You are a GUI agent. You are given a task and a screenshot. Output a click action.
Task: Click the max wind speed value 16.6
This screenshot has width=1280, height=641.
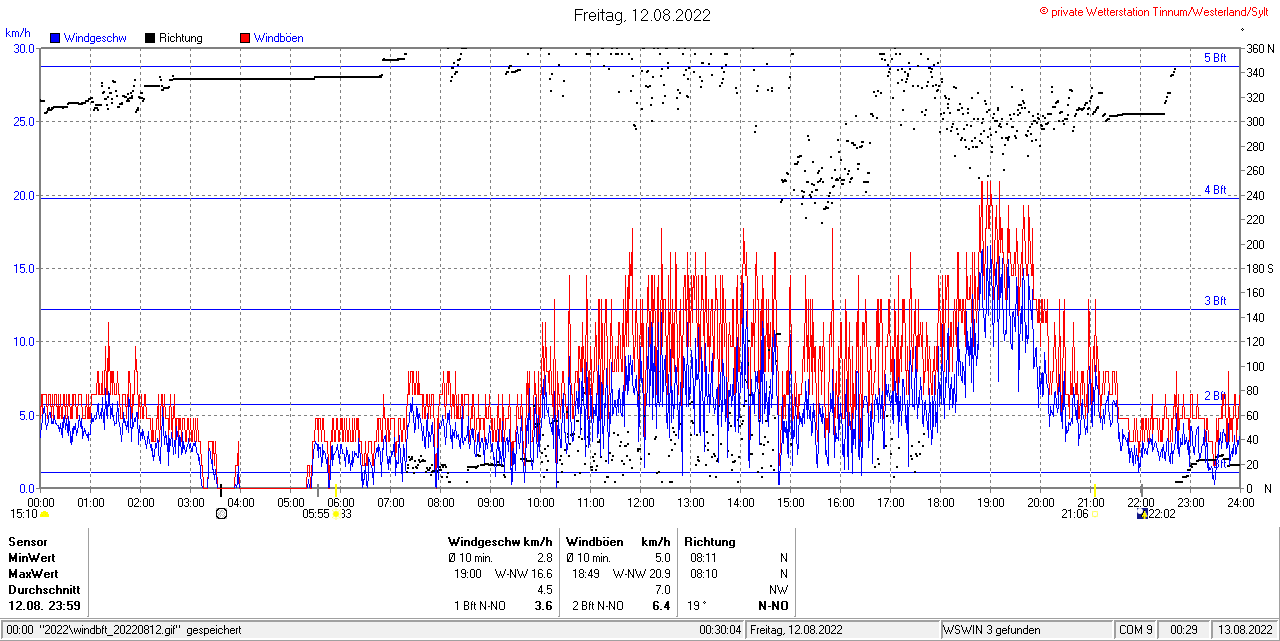click(542, 574)
